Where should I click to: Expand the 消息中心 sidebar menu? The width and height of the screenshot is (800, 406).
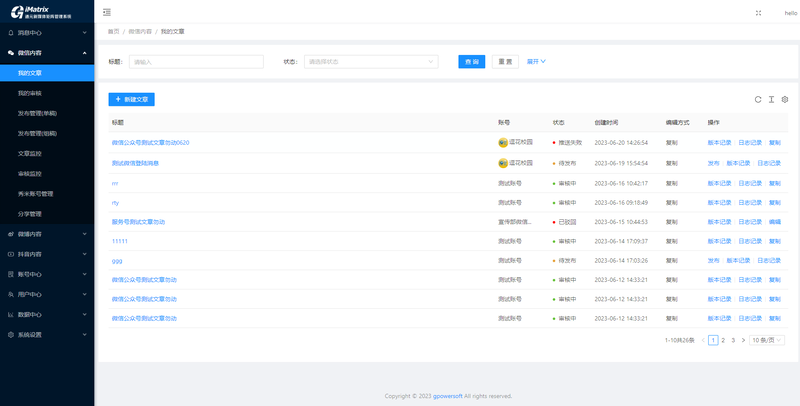tap(47, 33)
